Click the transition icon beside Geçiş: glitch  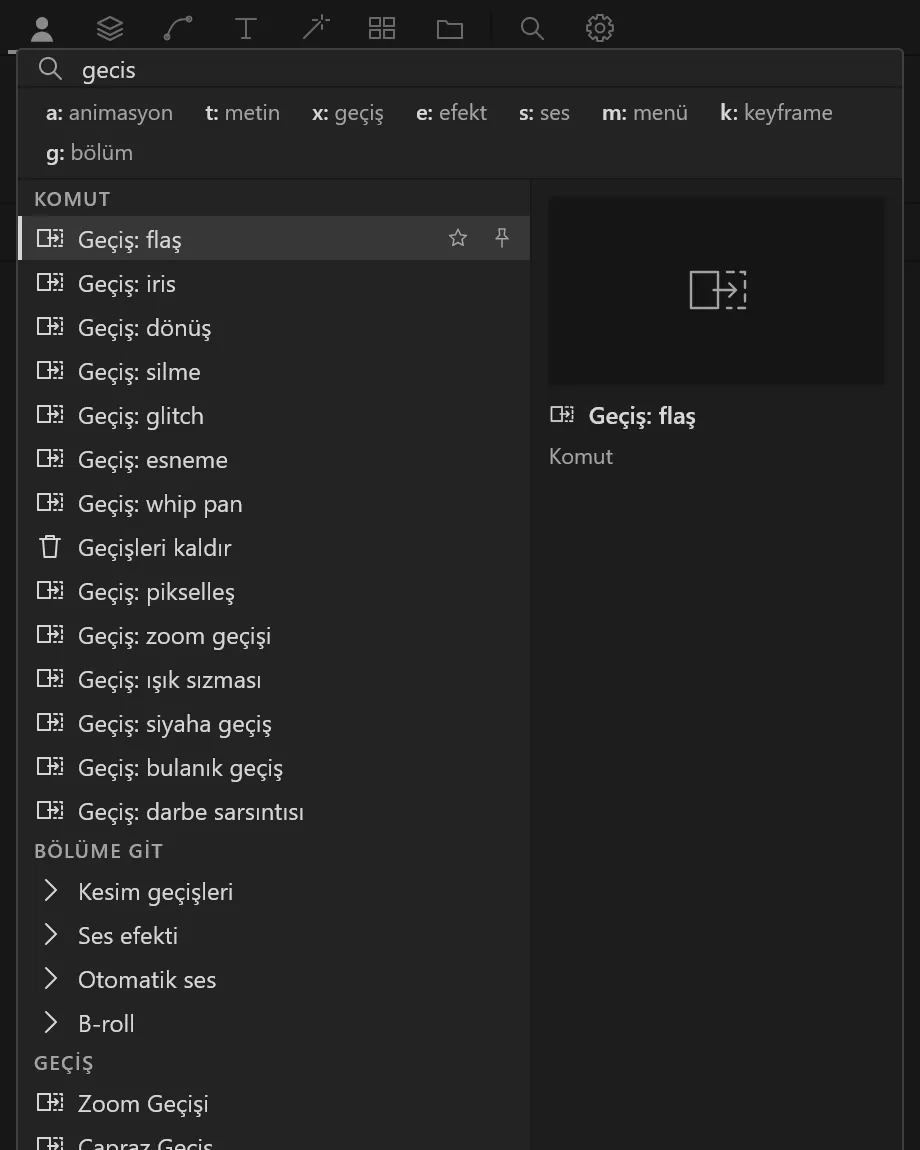50,414
